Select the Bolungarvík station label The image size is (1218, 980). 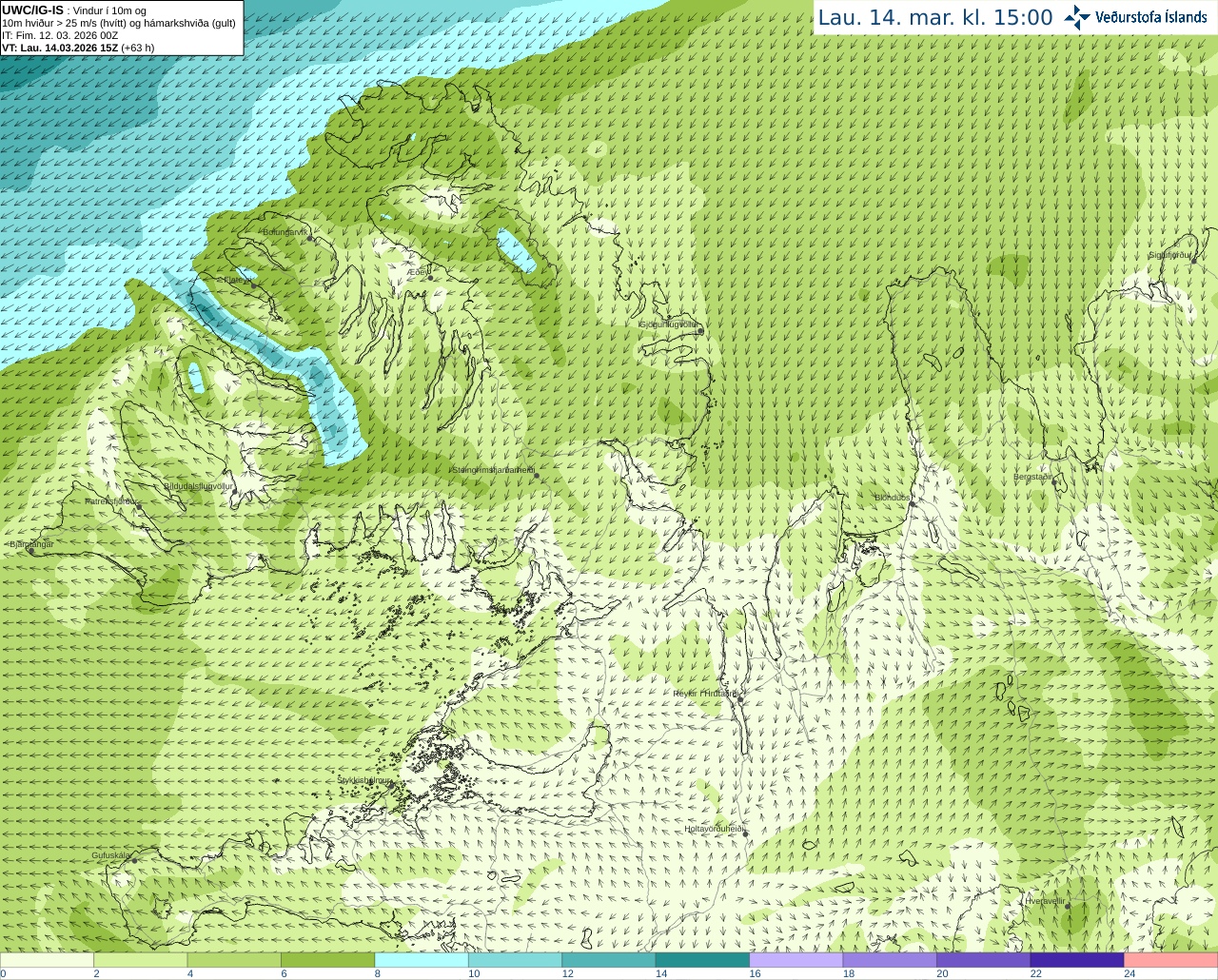285,232
